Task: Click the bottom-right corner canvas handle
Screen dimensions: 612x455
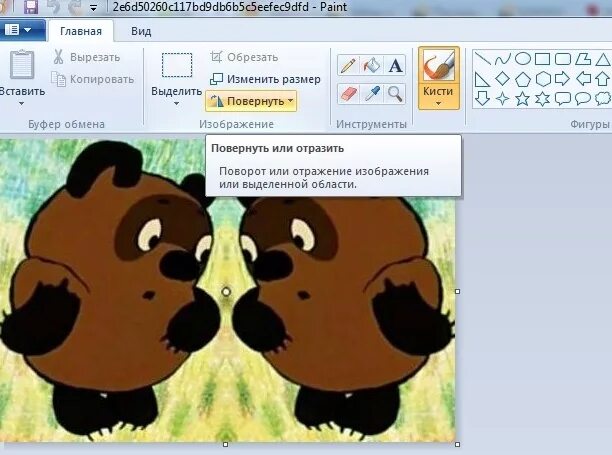Action: [x=457, y=444]
